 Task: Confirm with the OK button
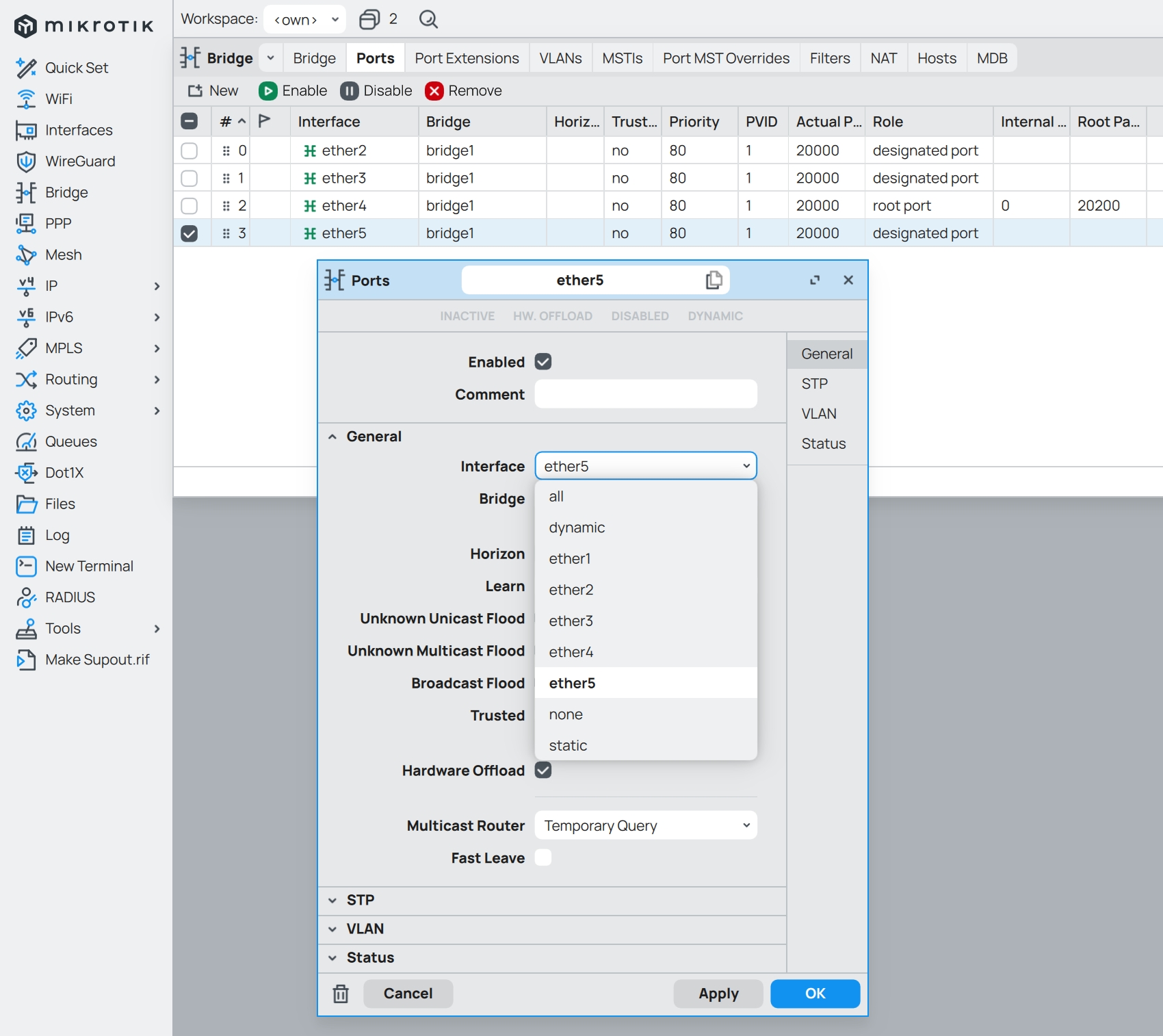pos(815,994)
